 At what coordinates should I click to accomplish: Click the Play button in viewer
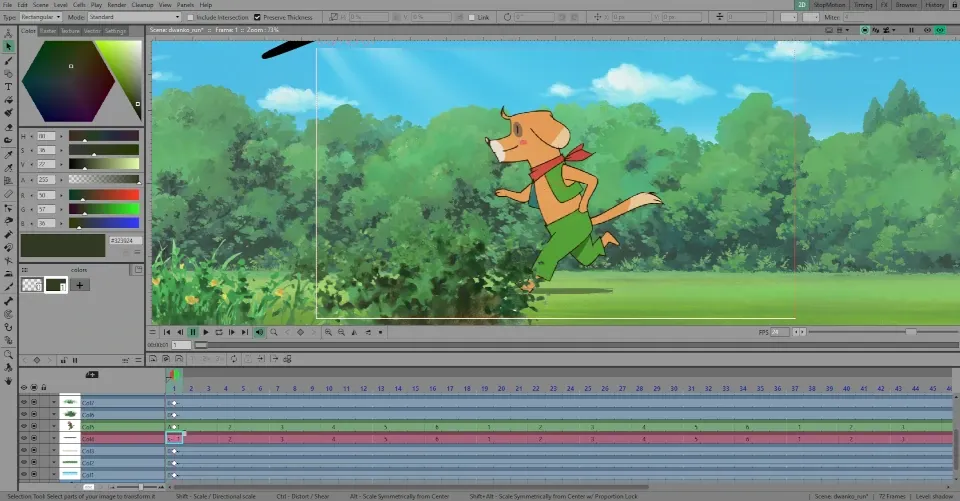pyautogui.click(x=206, y=332)
